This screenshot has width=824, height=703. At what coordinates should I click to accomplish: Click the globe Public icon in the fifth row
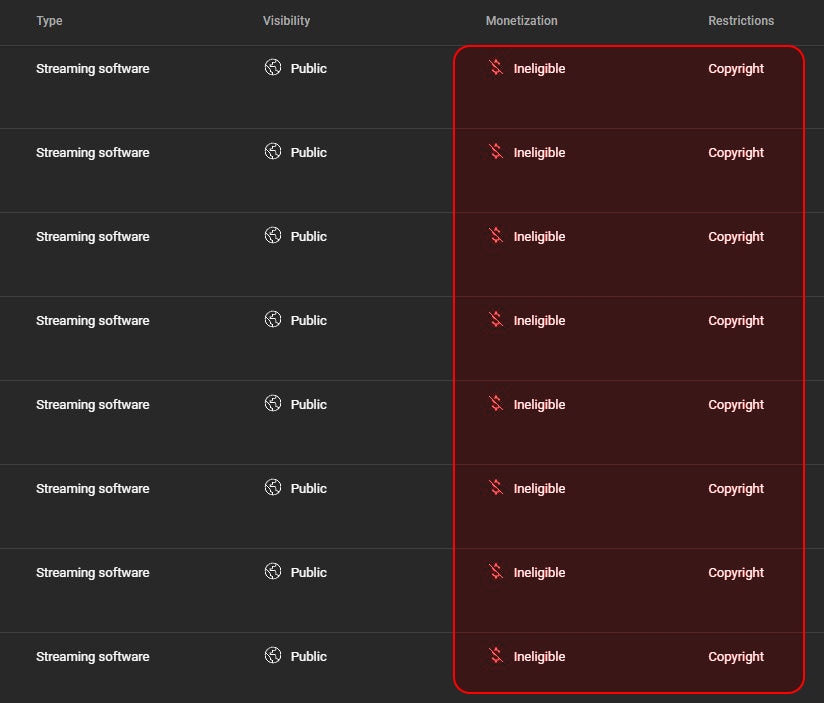pyautogui.click(x=273, y=404)
